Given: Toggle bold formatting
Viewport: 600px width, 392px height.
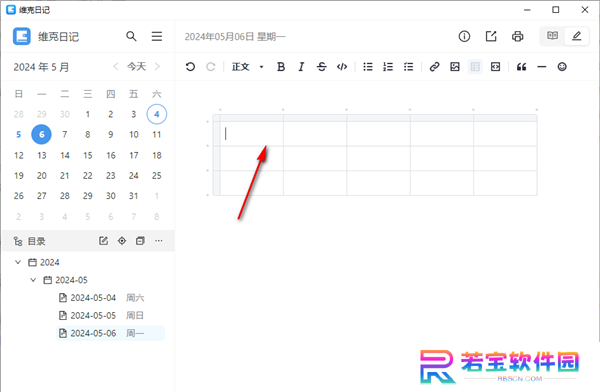Looking at the screenshot, I should (281, 67).
